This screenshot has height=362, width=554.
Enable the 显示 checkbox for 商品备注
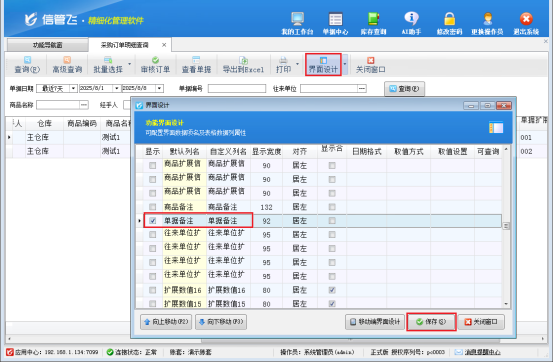[x=153, y=207]
